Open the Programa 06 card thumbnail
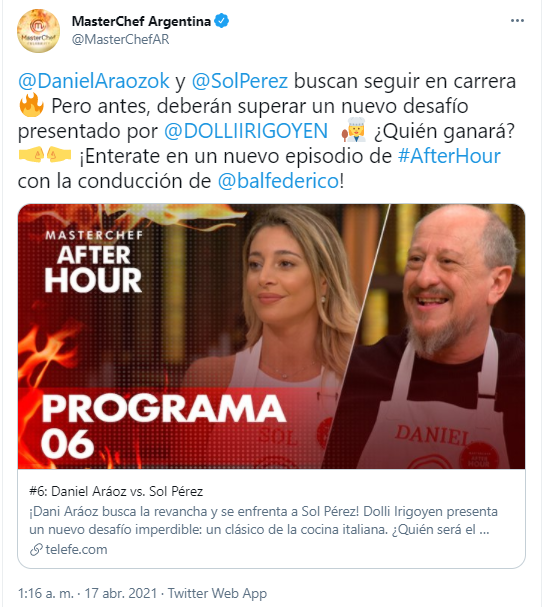 pos(271,336)
